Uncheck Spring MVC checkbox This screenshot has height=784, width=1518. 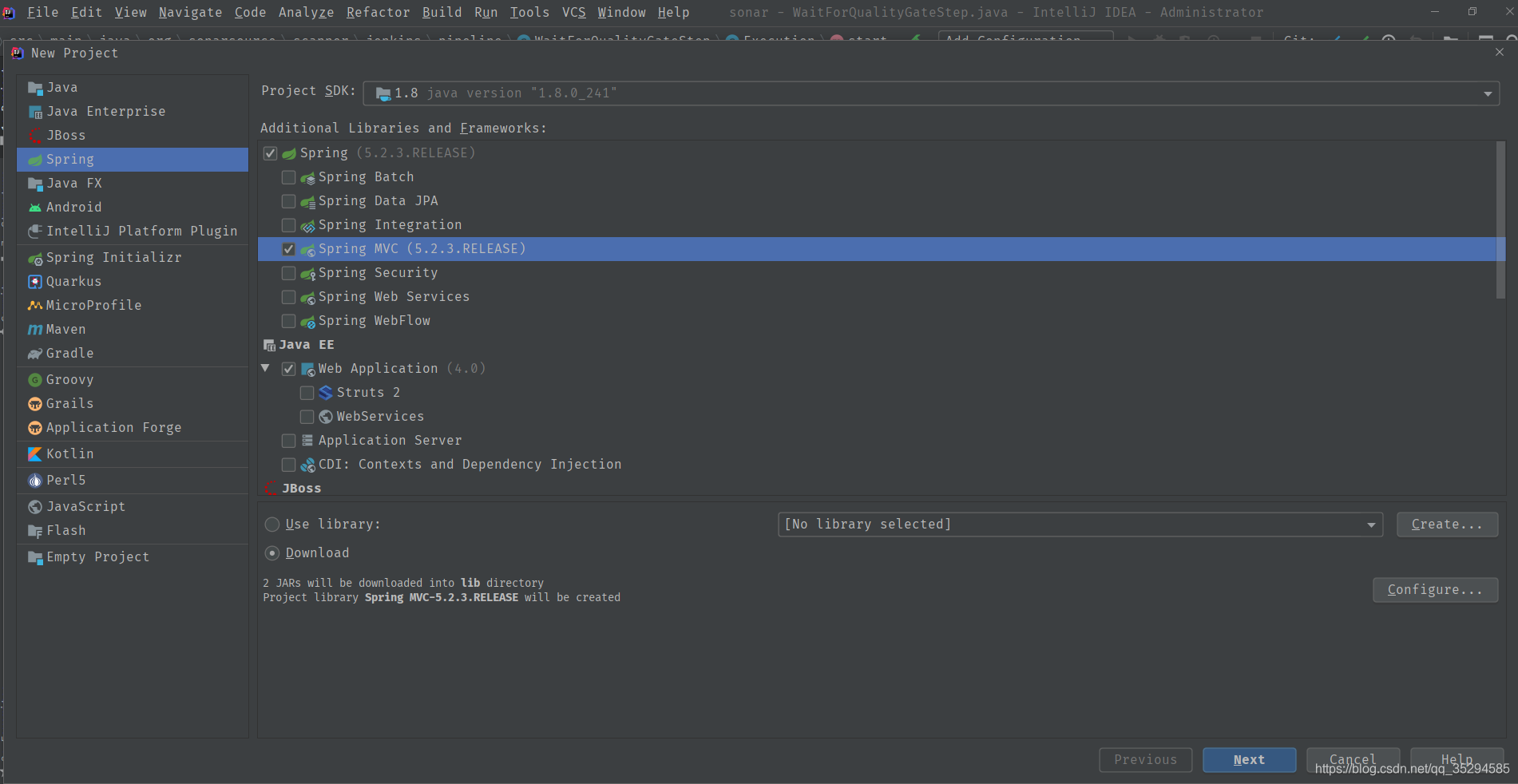[289, 249]
